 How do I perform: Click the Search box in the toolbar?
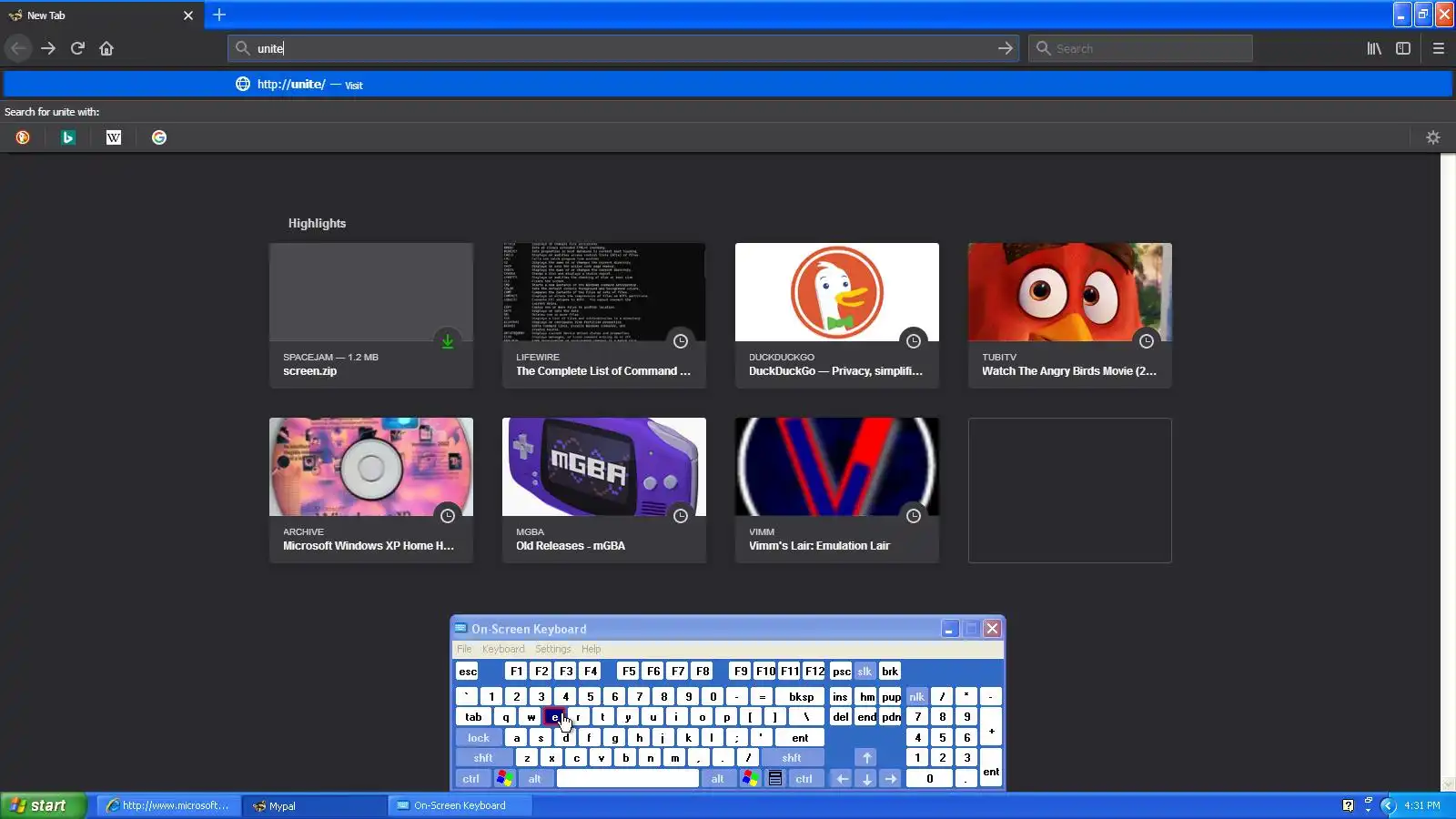[1140, 48]
